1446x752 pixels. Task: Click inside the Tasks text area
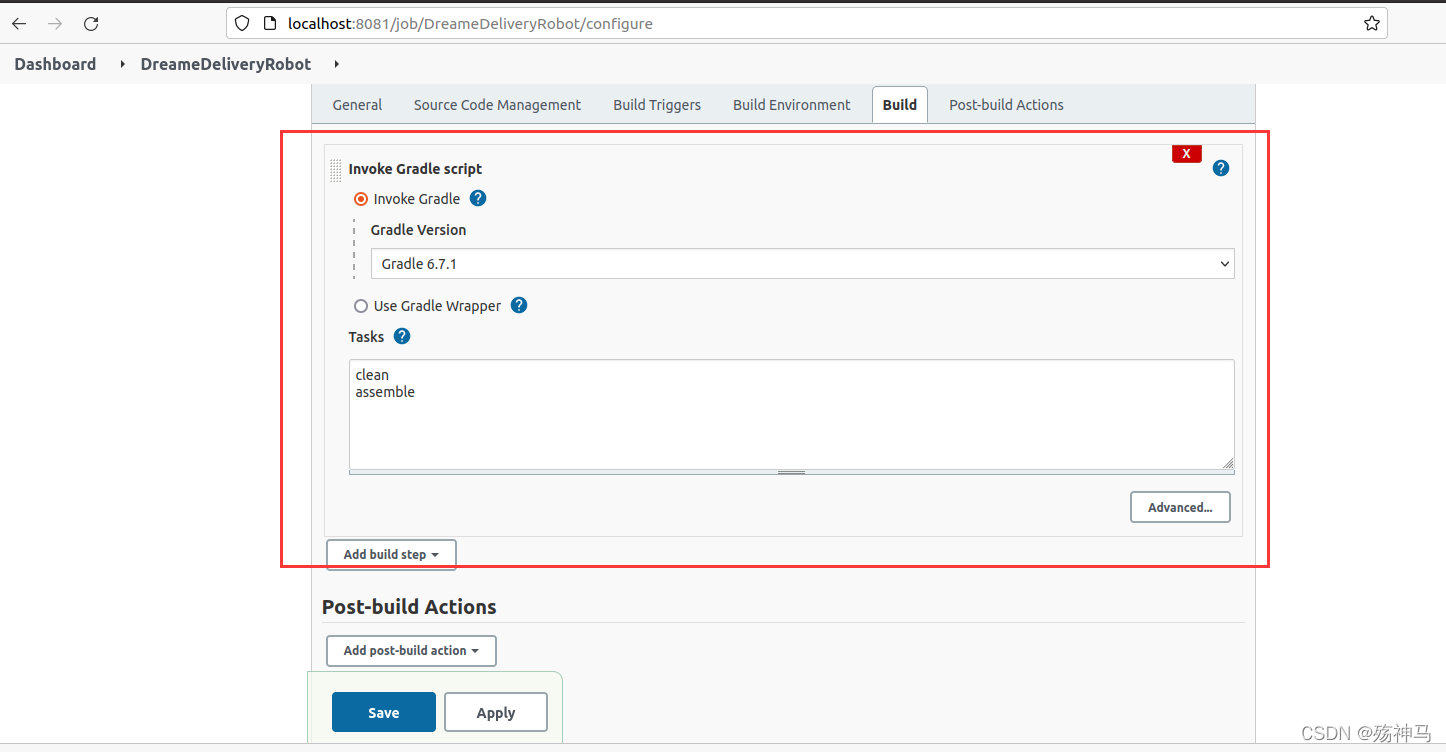coord(791,414)
